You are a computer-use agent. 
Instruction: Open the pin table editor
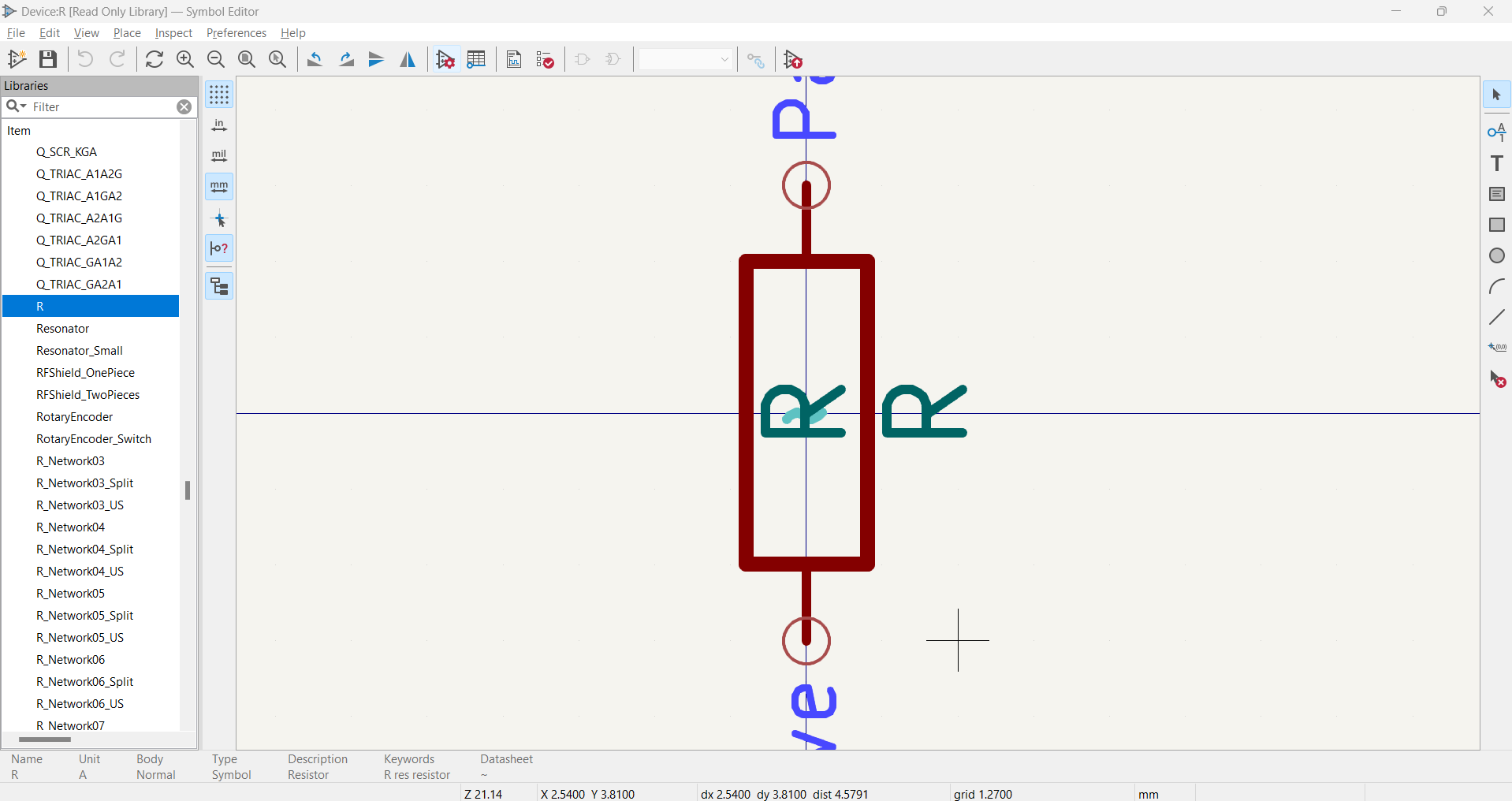click(476, 59)
